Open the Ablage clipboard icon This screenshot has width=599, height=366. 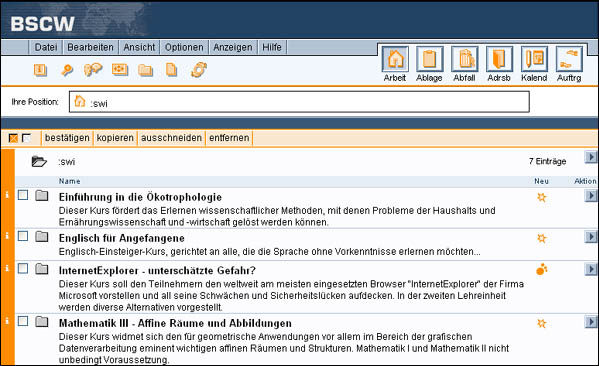click(x=429, y=59)
